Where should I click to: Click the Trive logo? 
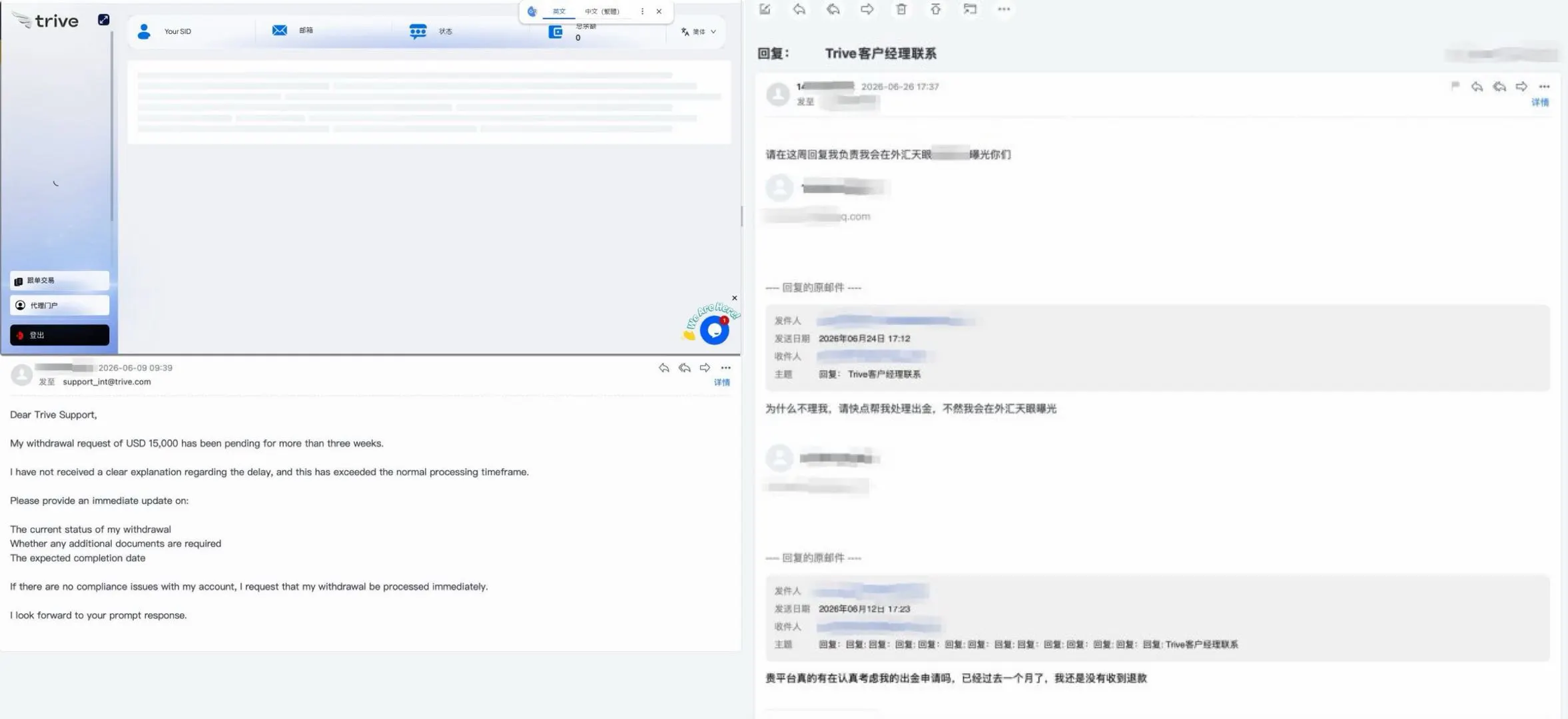[x=46, y=21]
